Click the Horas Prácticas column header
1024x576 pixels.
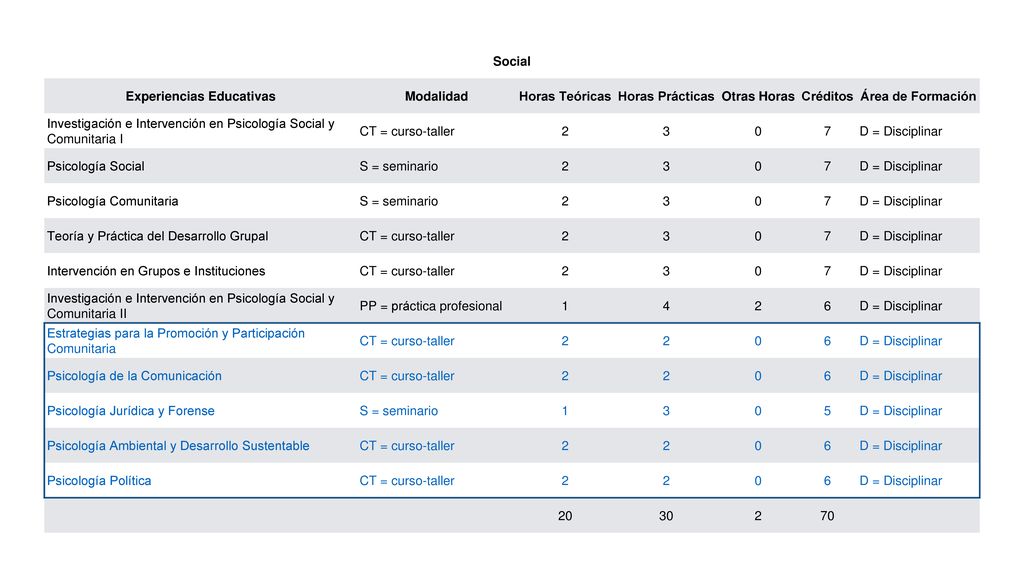tap(666, 96)
